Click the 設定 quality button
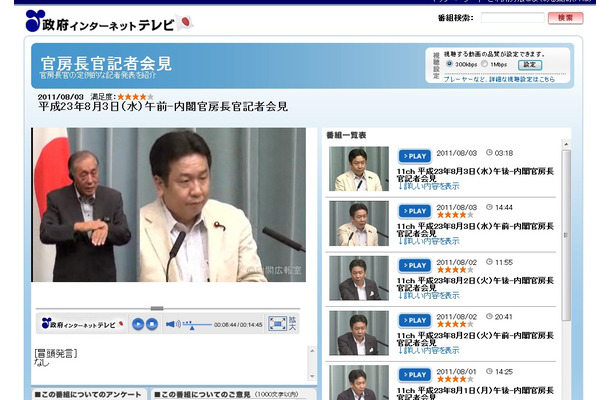 pos(530,65)
